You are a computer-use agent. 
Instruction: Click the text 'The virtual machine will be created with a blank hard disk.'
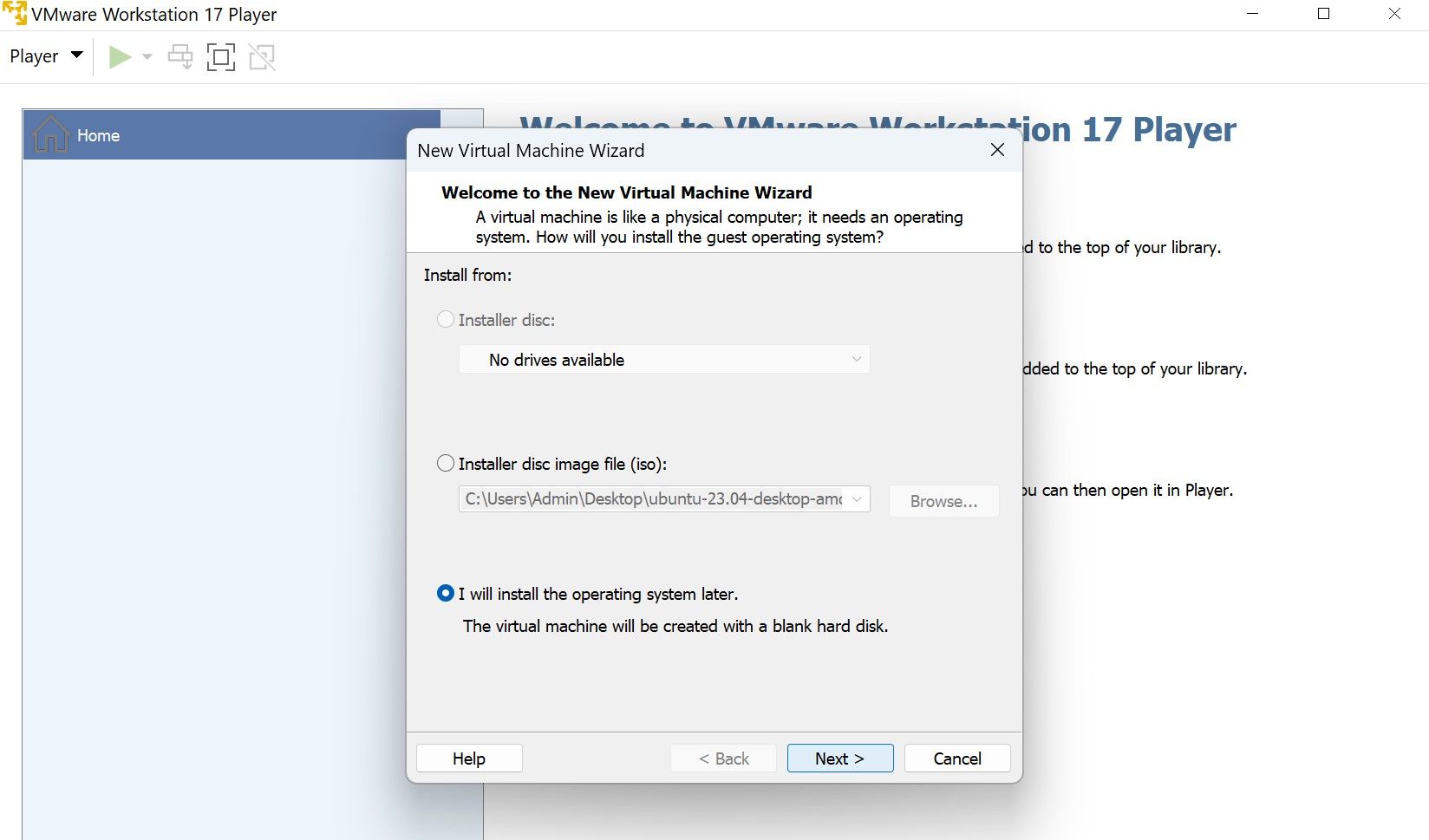(x=675, y=626)
